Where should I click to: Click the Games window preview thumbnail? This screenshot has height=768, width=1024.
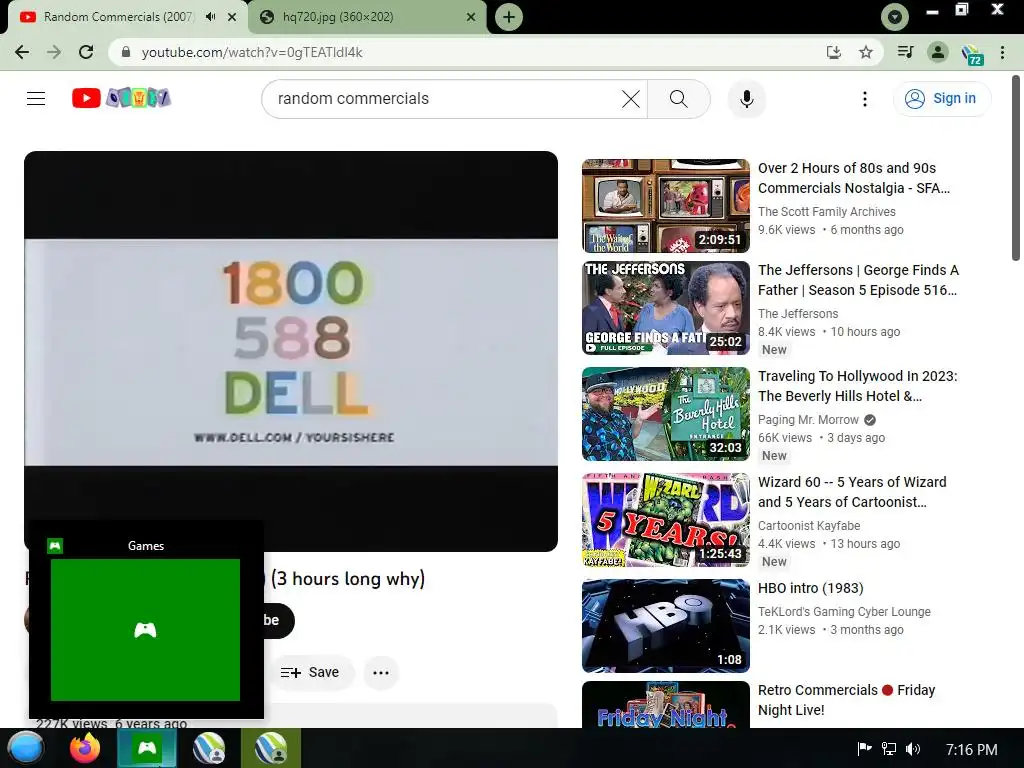[145, 630]
